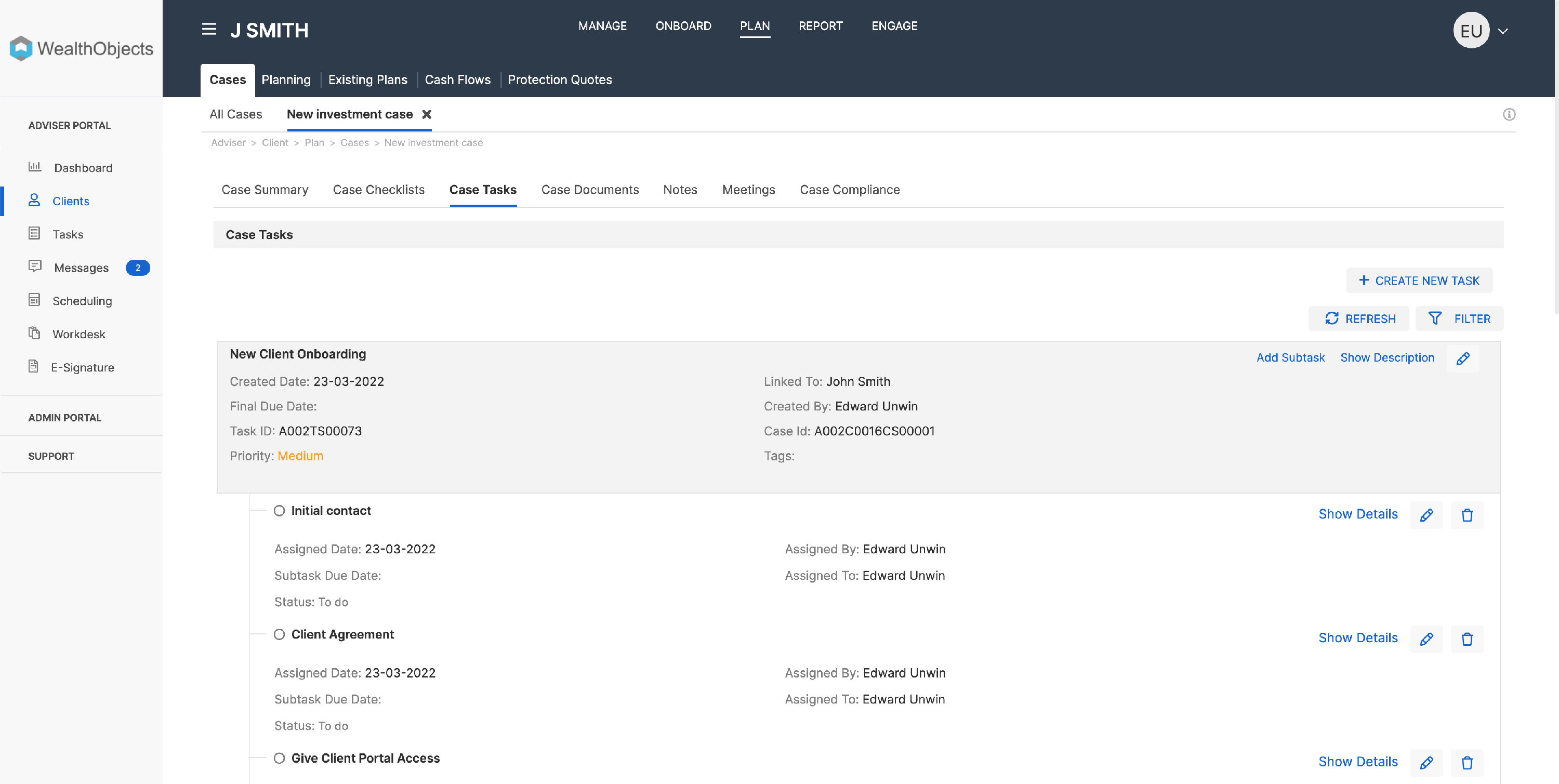
Task: Click the Add Subtask link
Action: point(1290,357)
